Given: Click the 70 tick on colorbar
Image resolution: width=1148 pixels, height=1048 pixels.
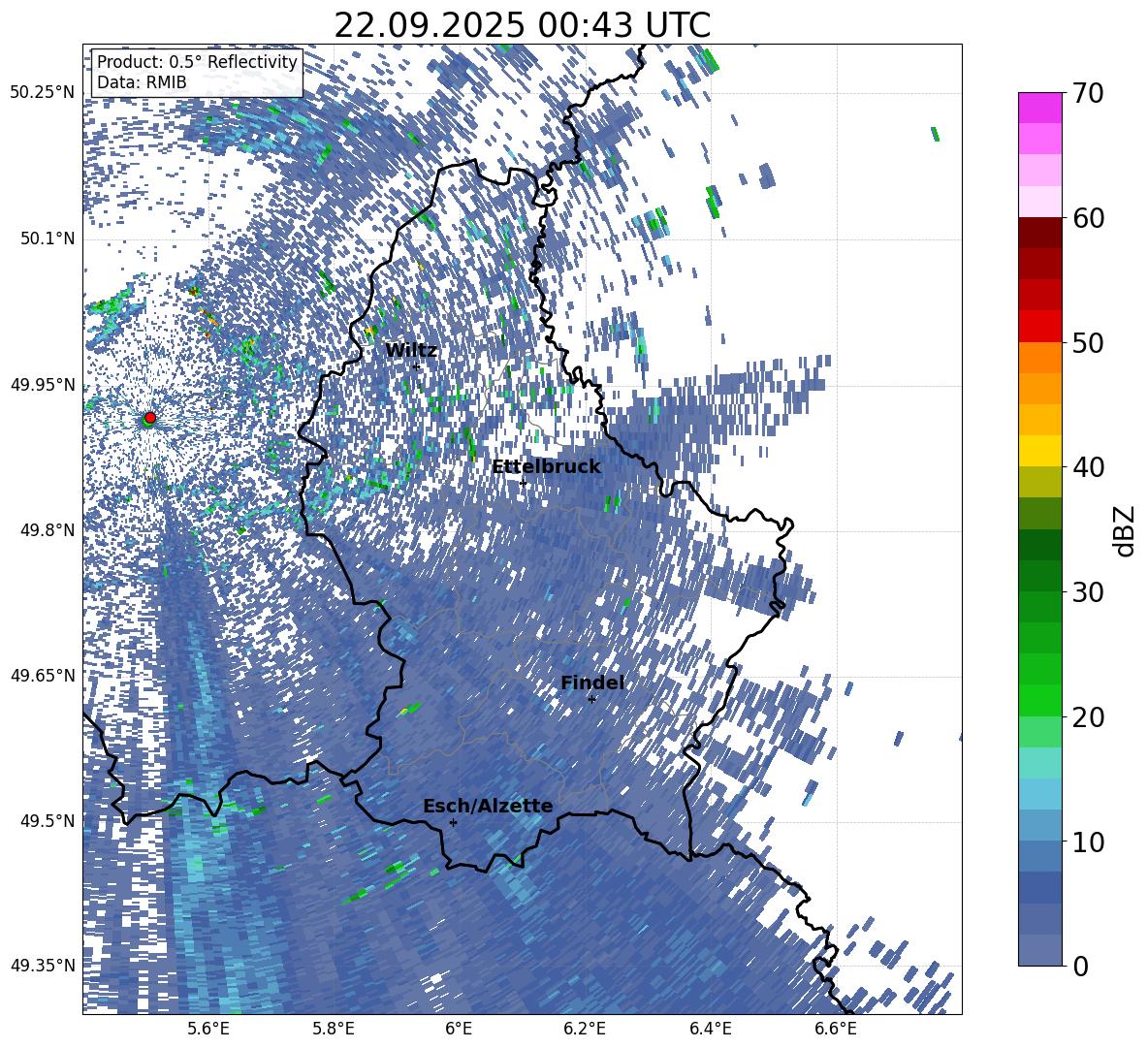Looking at the screenshot, I should pos(1089,93).
